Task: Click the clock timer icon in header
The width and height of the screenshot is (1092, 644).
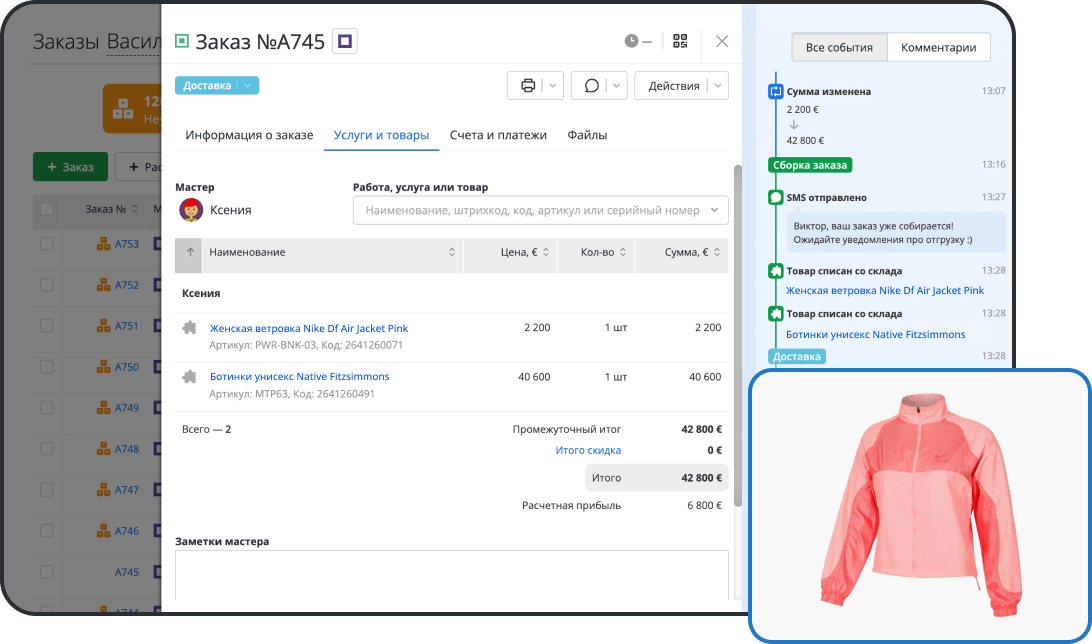Action: 631,41
